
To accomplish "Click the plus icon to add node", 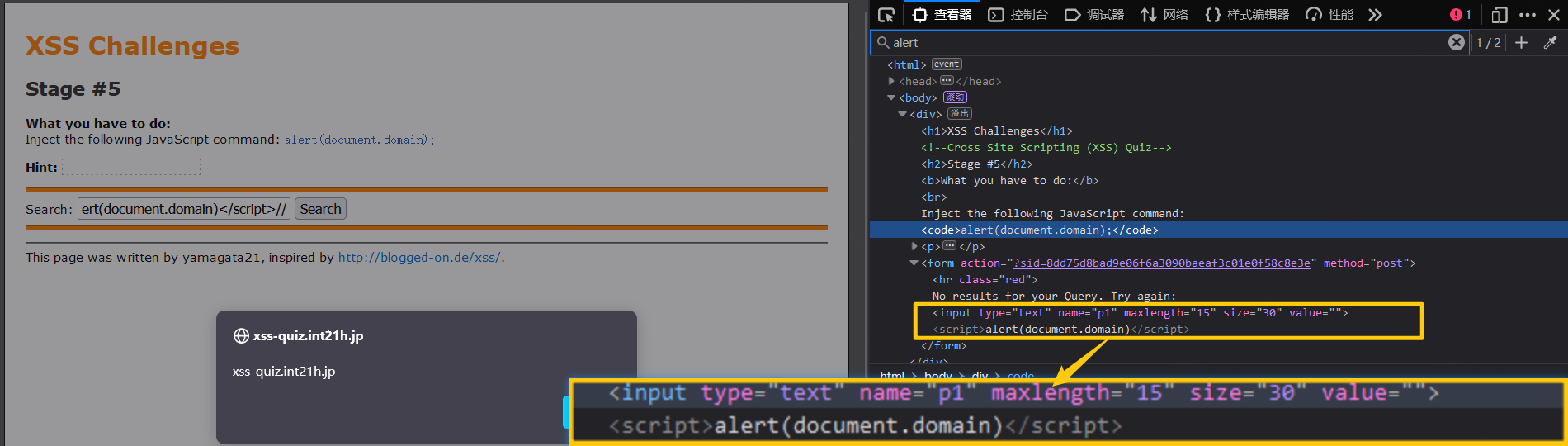I will (1521, 42).
